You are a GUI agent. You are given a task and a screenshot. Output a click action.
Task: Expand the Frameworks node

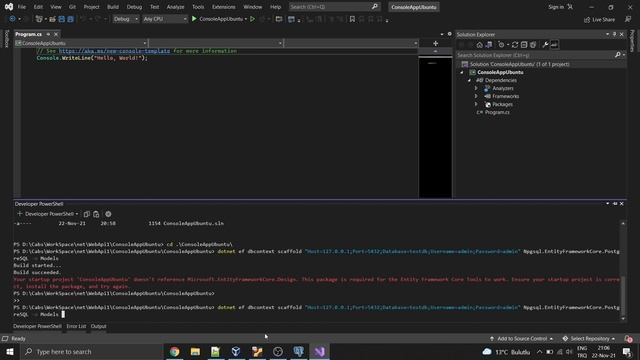tap(476, 96)
